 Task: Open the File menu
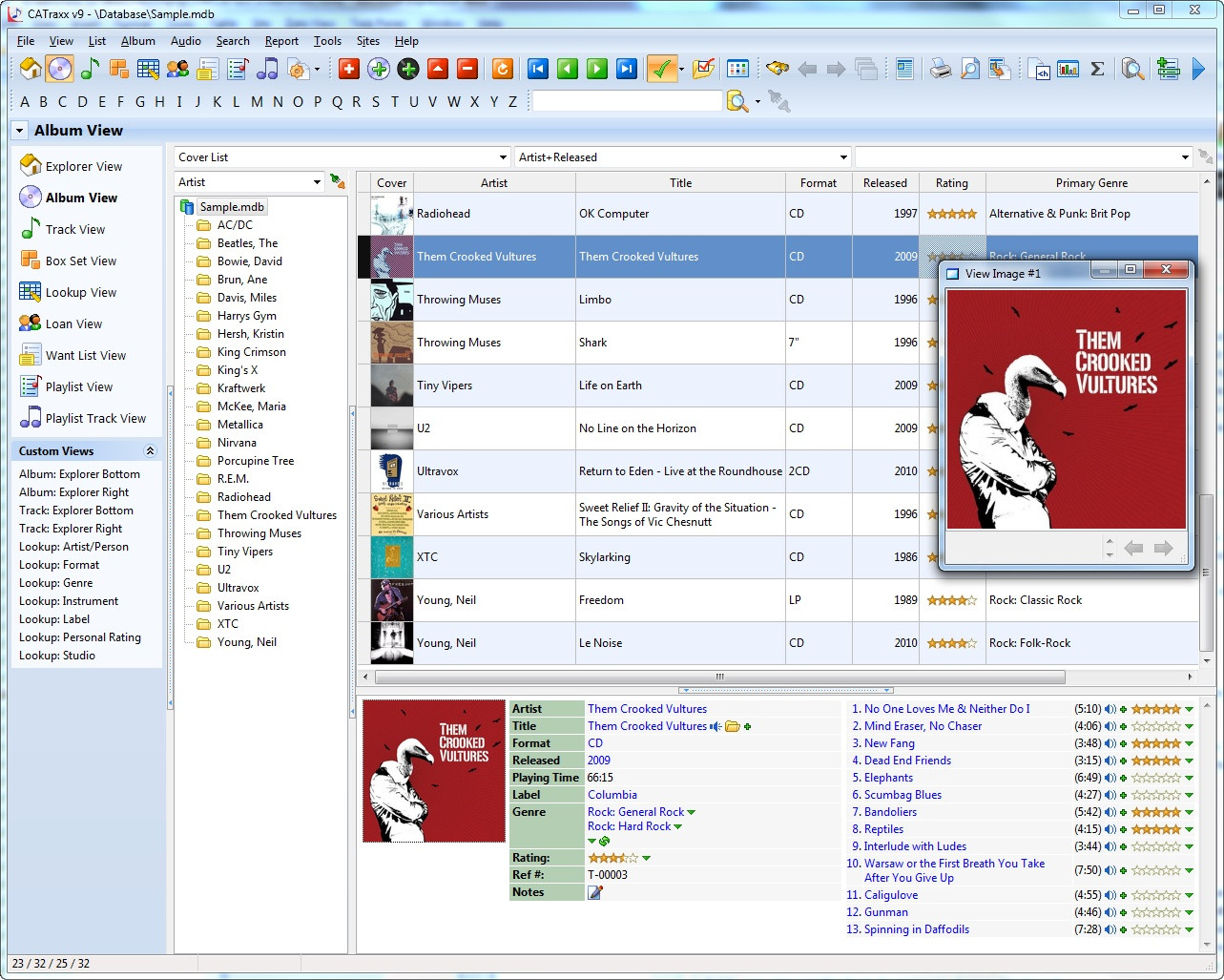pos(26,41)
